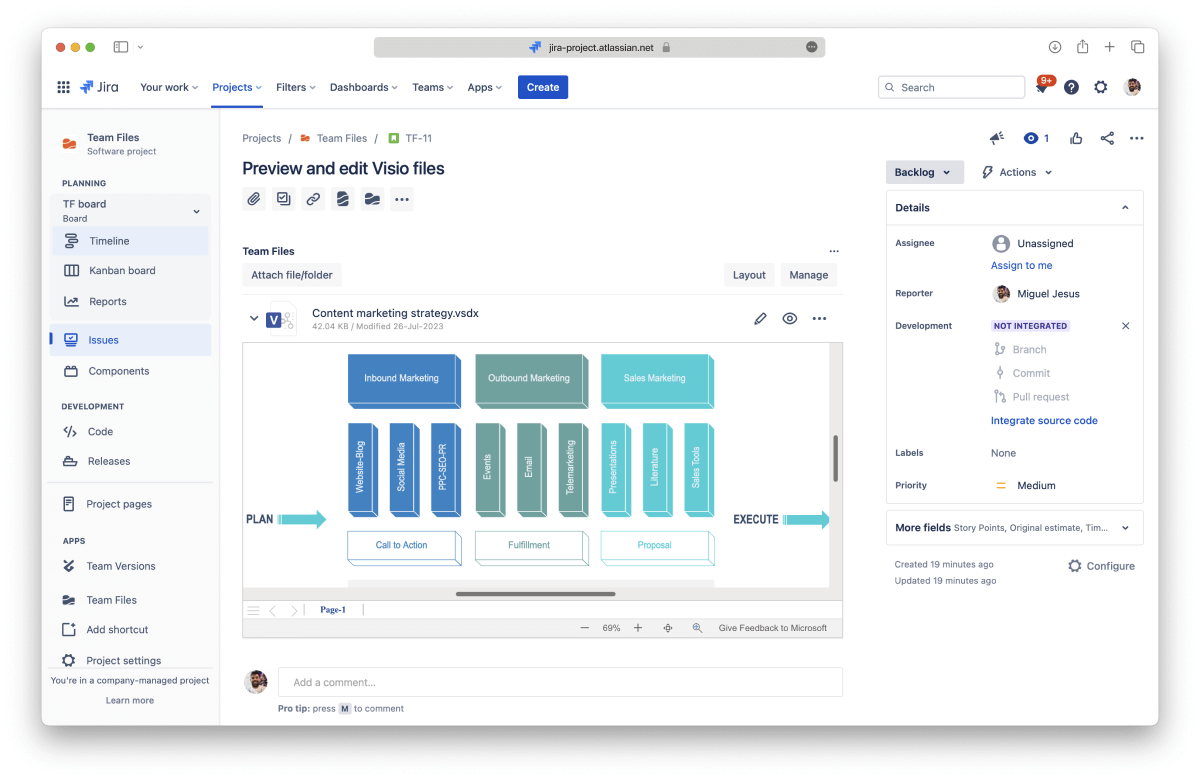
Task: Click Give Feedback to Microsoft link
Action: click(773, 628)
